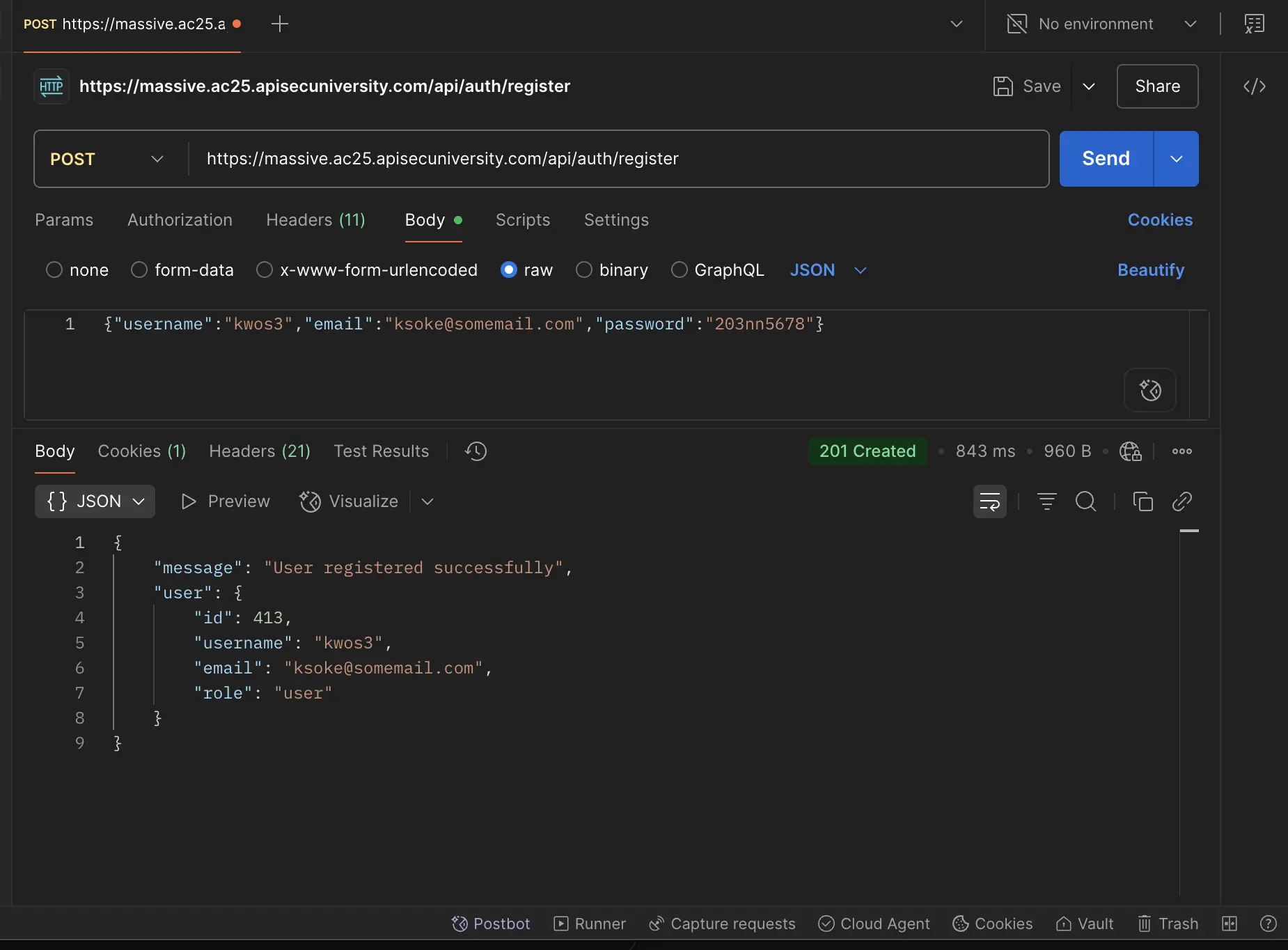
Task: Click the response size 960 B
Action: click(x=1067, y=451)
